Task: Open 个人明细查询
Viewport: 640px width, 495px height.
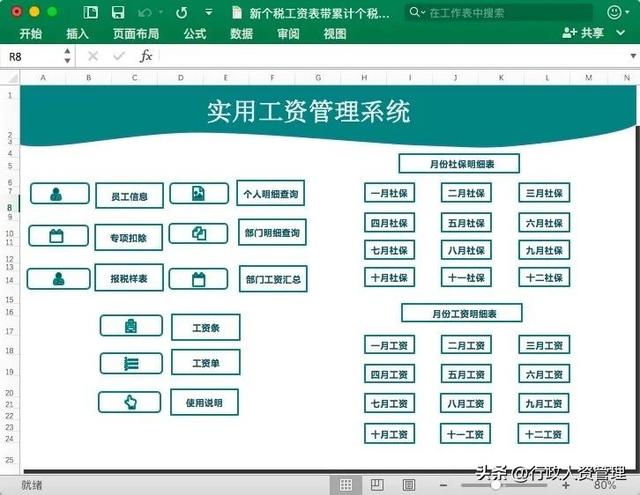Action: tap(271, 193)
